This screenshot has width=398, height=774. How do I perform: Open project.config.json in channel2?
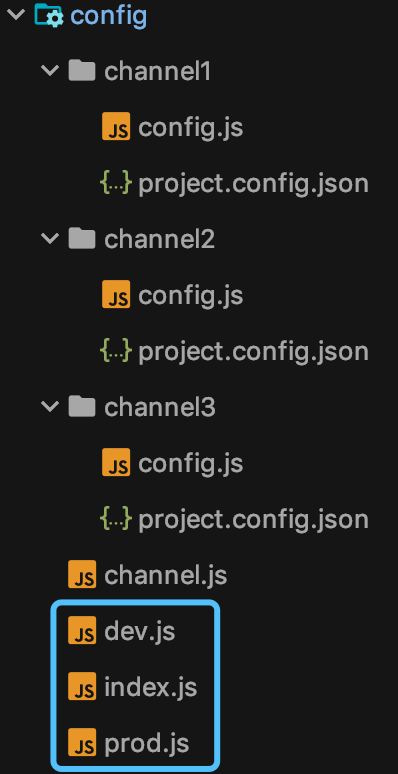pyautogui.click(x=253, y=351)
